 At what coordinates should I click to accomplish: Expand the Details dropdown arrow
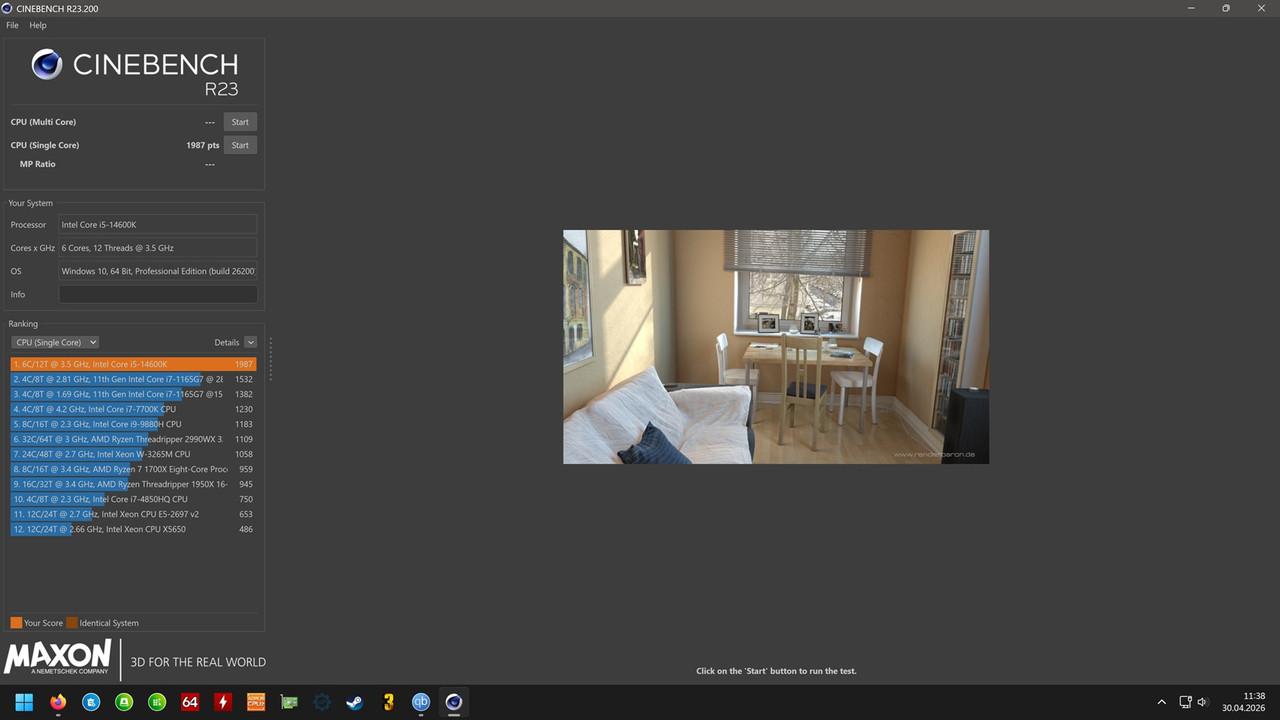click(251, 342)
